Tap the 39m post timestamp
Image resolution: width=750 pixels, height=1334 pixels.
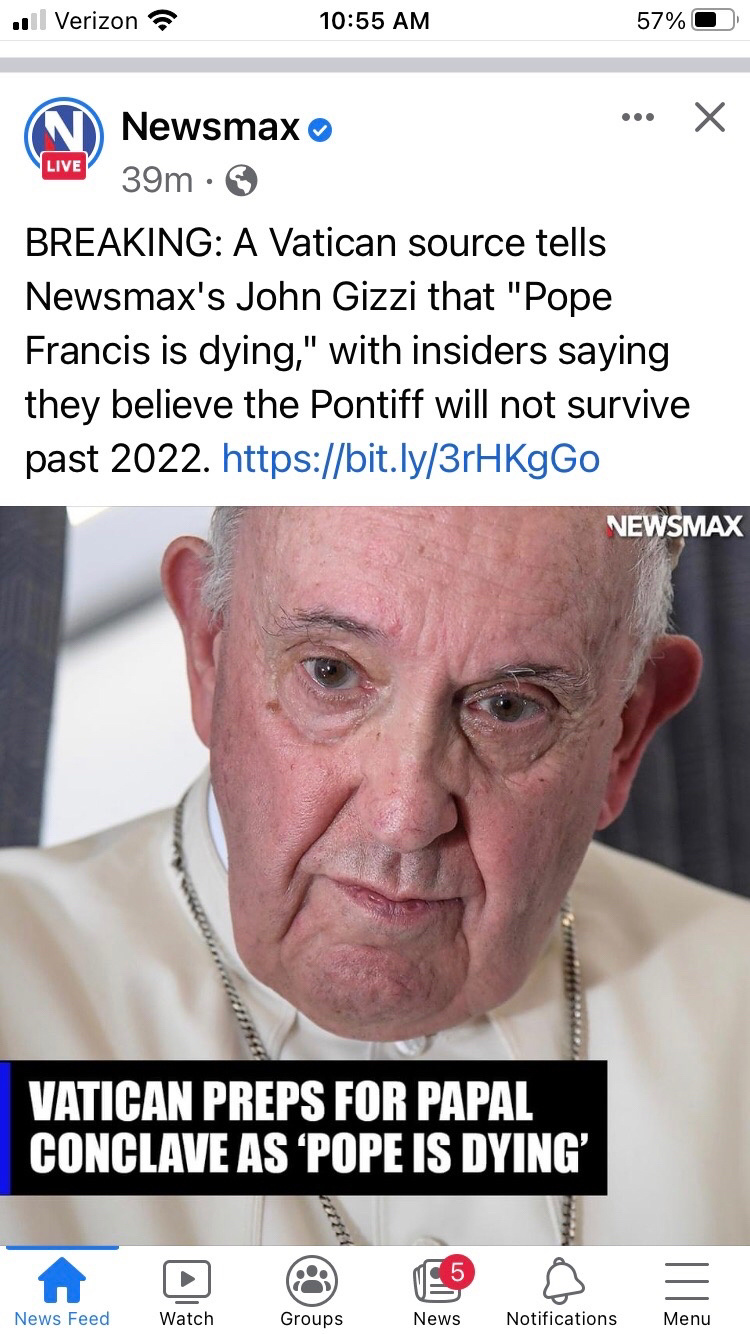[157, 180]
